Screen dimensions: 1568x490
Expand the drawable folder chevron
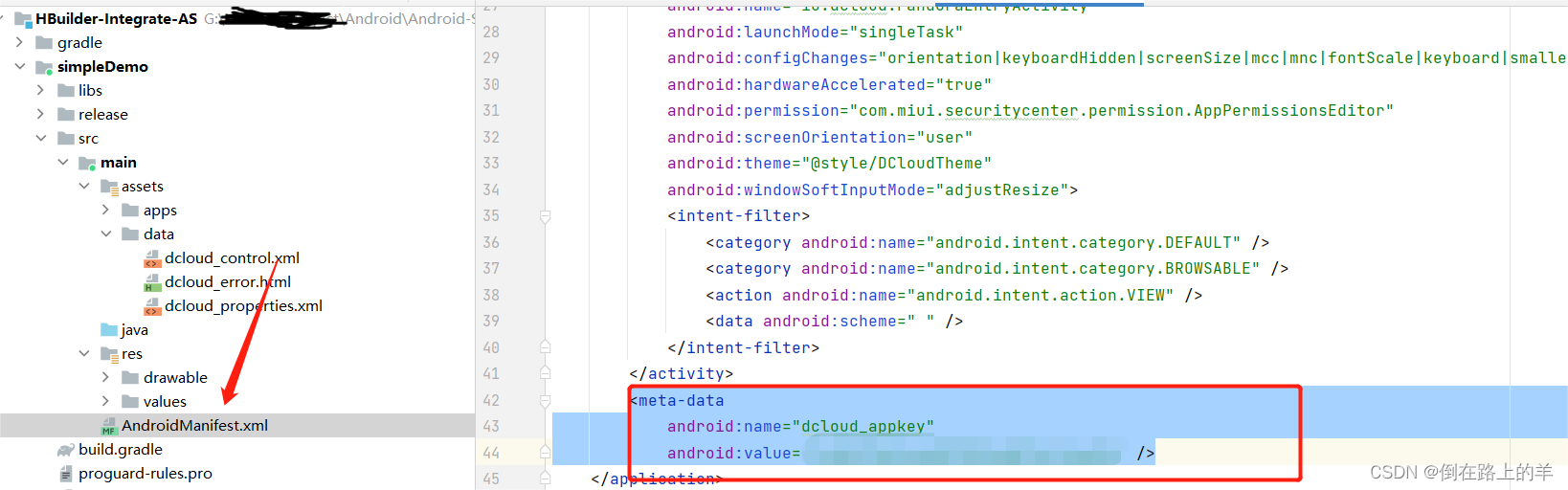[x=105, y=377]
